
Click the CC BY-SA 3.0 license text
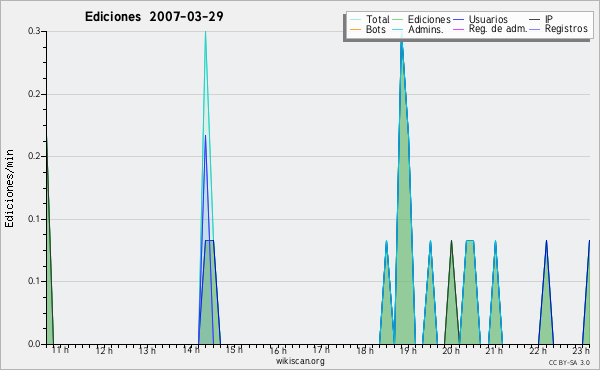click(569, 363)
